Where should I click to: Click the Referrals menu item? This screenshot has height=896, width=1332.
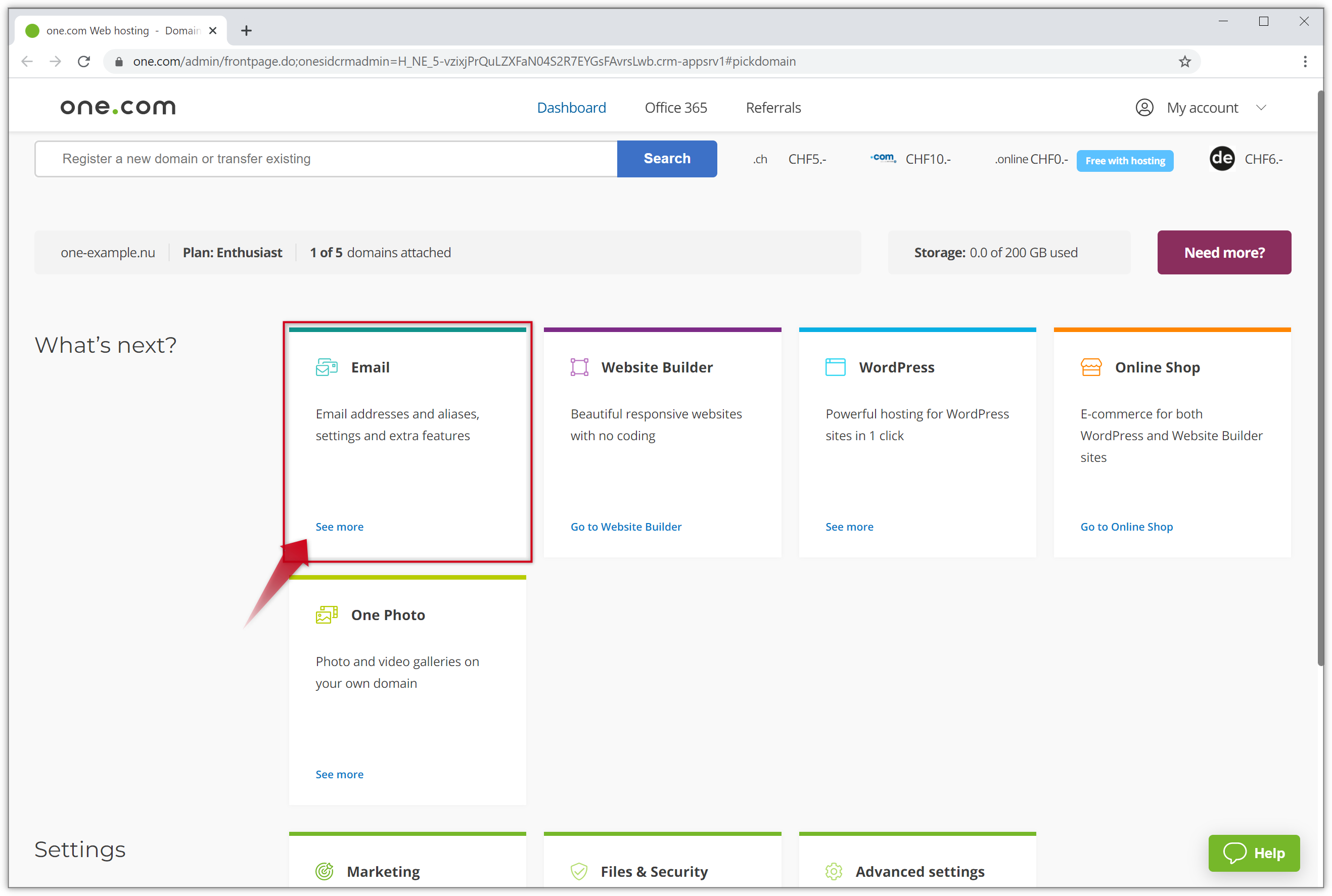(x=774, y=107)
